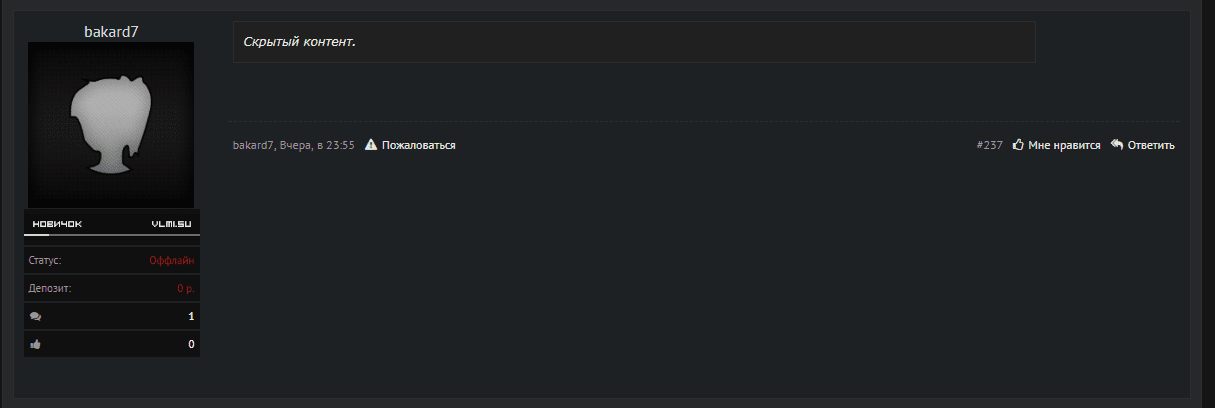
Task: Click the Пожаловаться report link
Action: (x=418, y=145)
